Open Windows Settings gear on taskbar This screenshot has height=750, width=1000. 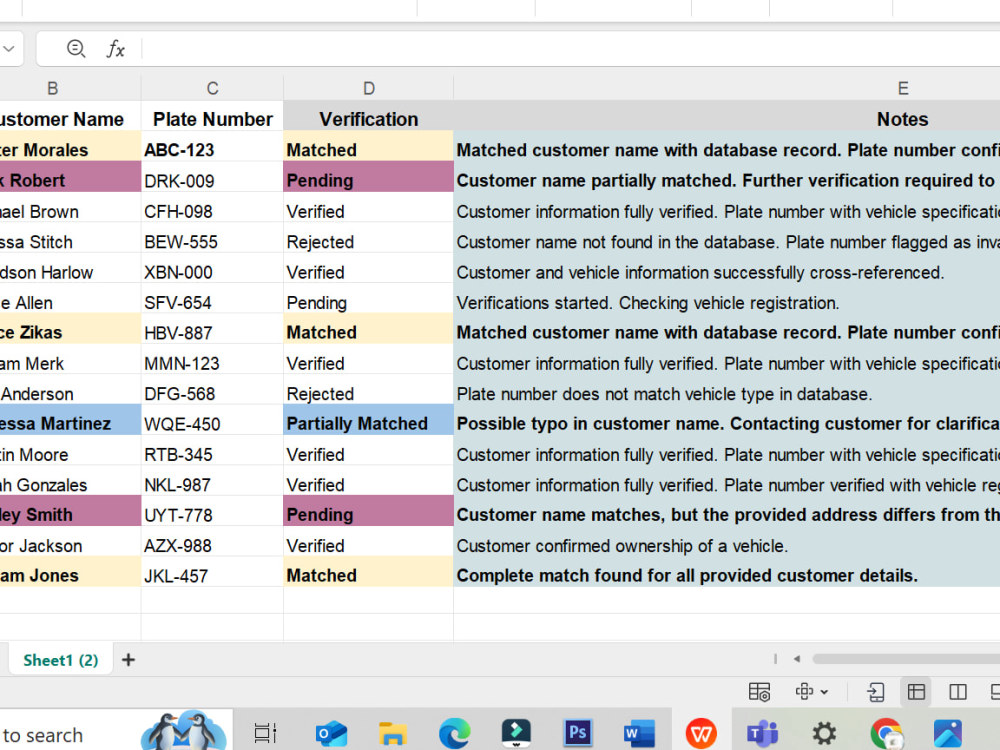824,733
